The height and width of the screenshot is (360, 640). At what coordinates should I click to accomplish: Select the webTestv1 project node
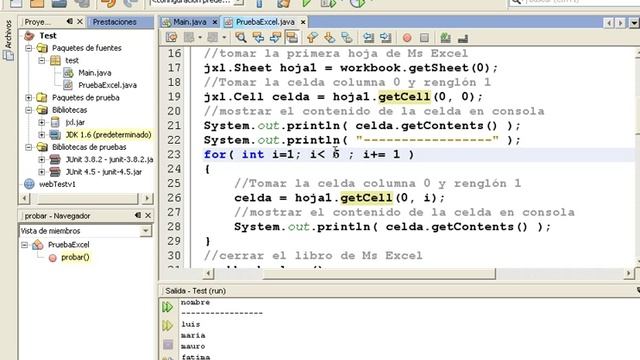pyautogui.click(x=57, y=184)
